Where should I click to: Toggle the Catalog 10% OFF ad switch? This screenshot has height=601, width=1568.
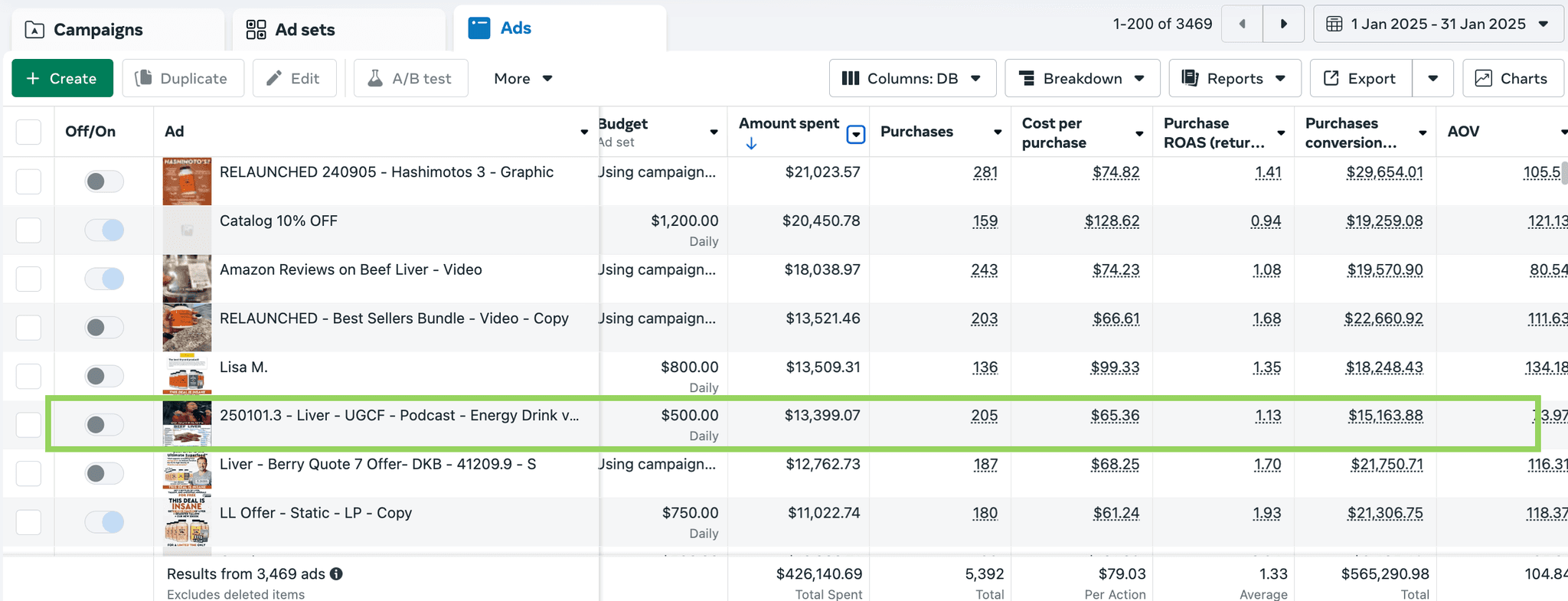tap(104, 230)
